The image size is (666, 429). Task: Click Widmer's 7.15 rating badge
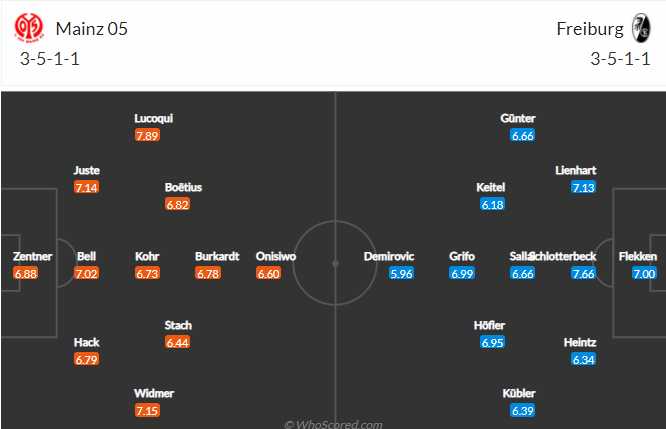point(147,411)
